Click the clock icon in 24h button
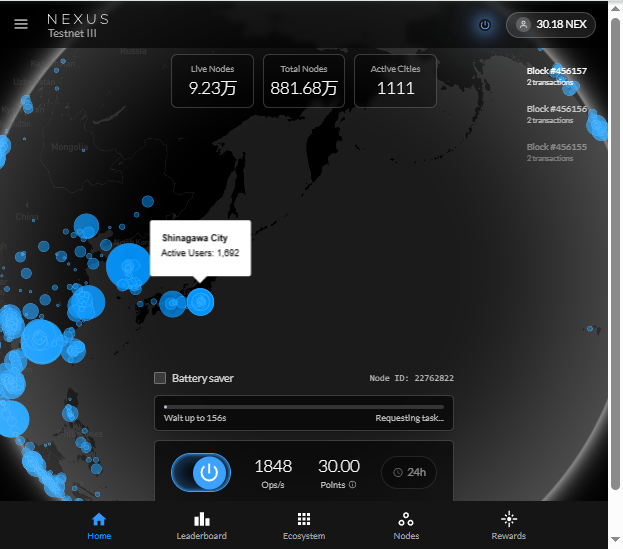Screen dimensions: 623x549 point(398,472)
